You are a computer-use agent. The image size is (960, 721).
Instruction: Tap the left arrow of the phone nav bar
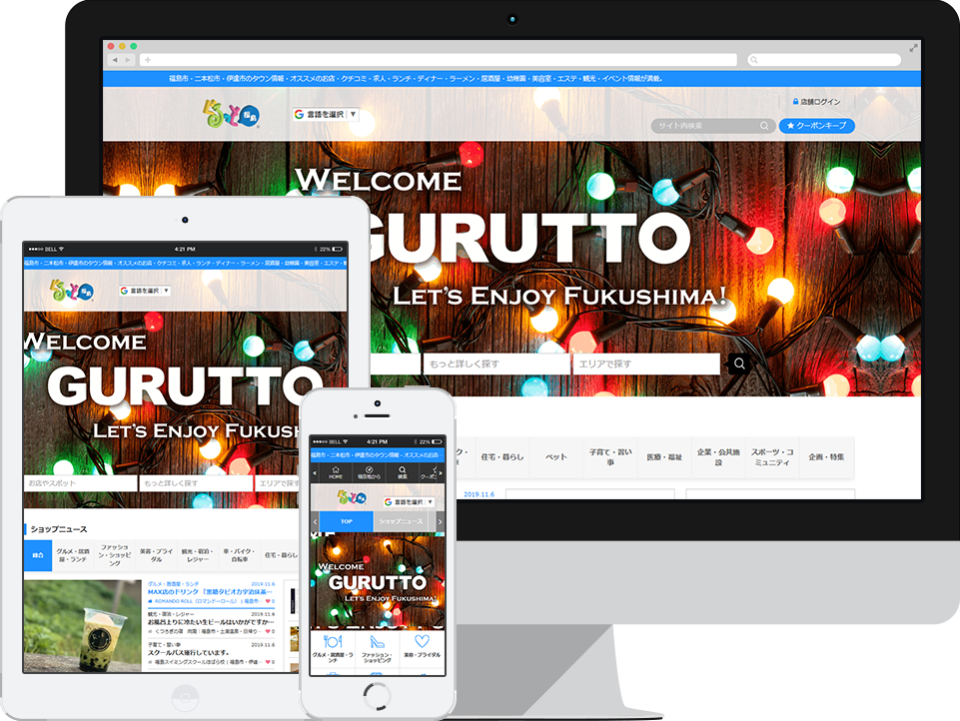tap(315, 473)
